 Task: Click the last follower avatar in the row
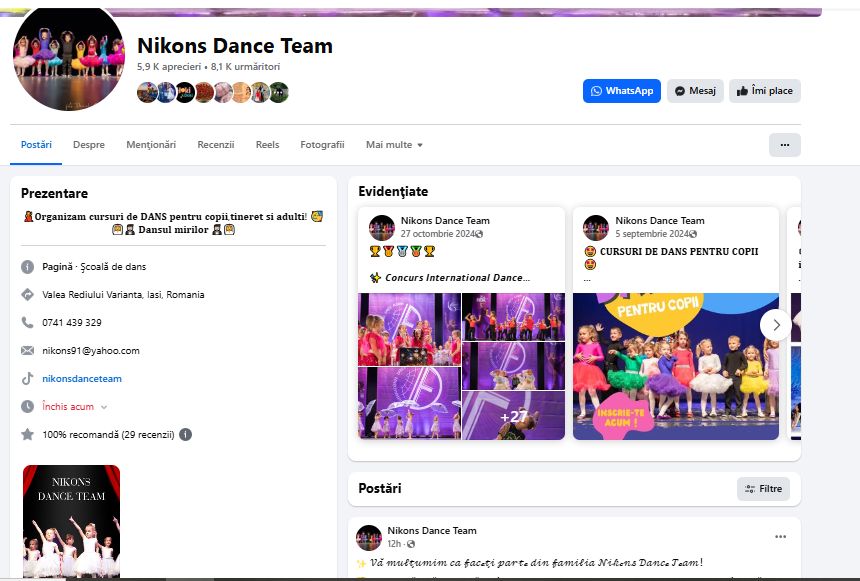point(279,93)
